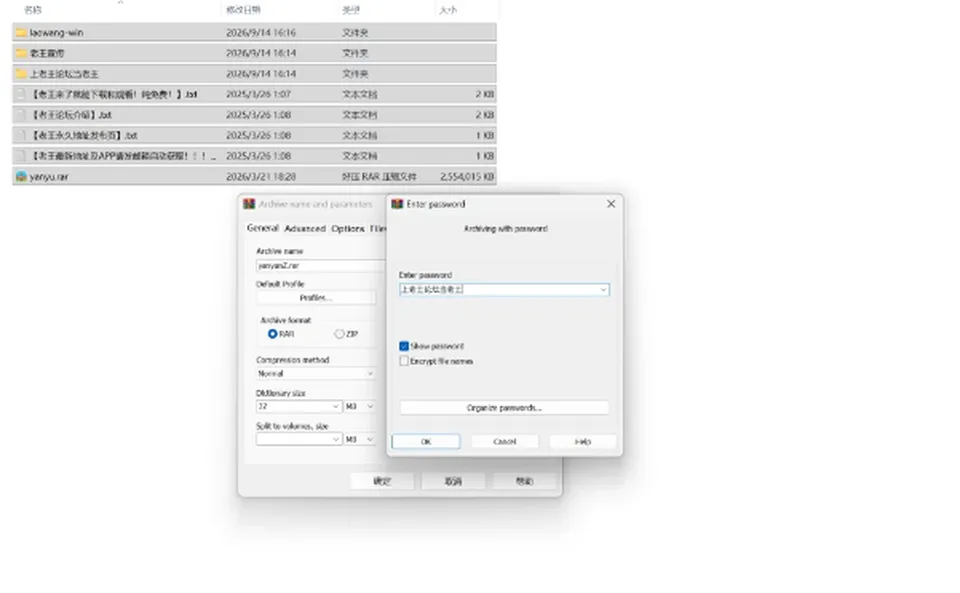Open Organize passwords...

tap(504, 408)
